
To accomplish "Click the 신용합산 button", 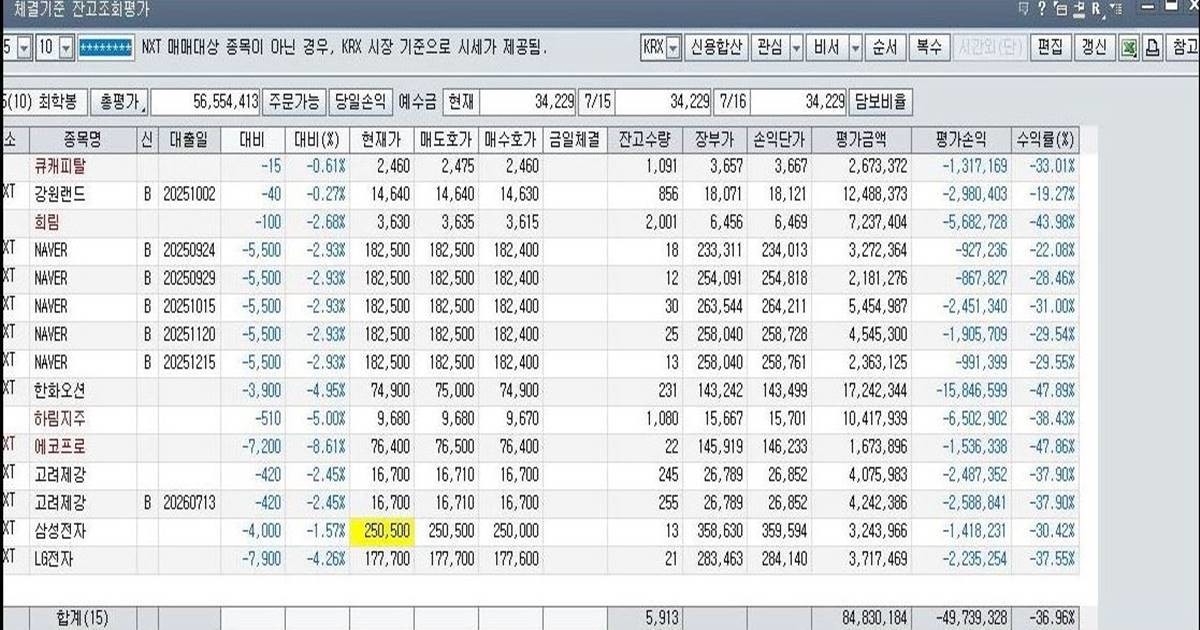I will tap(716, 47).
